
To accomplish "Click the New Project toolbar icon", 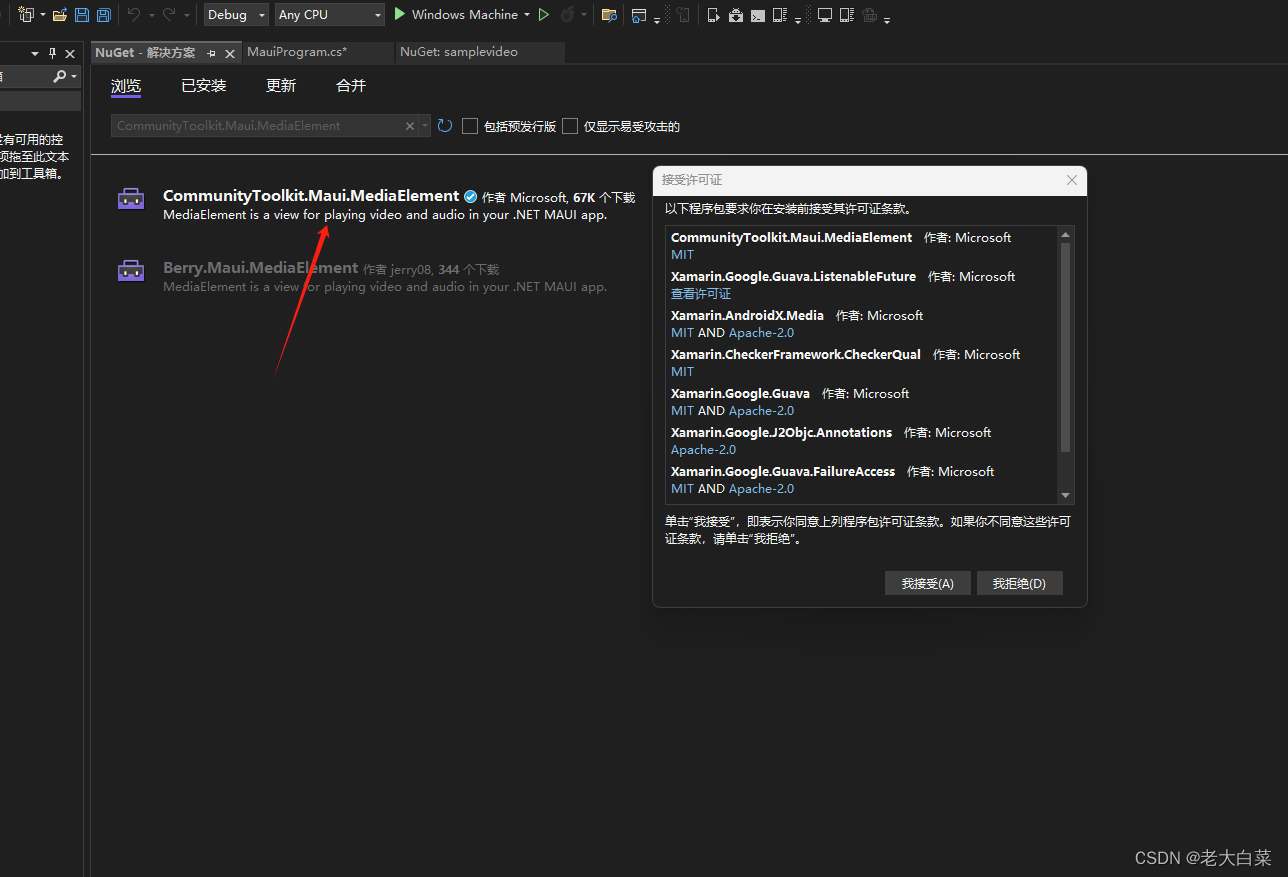I will coord(26,14).
